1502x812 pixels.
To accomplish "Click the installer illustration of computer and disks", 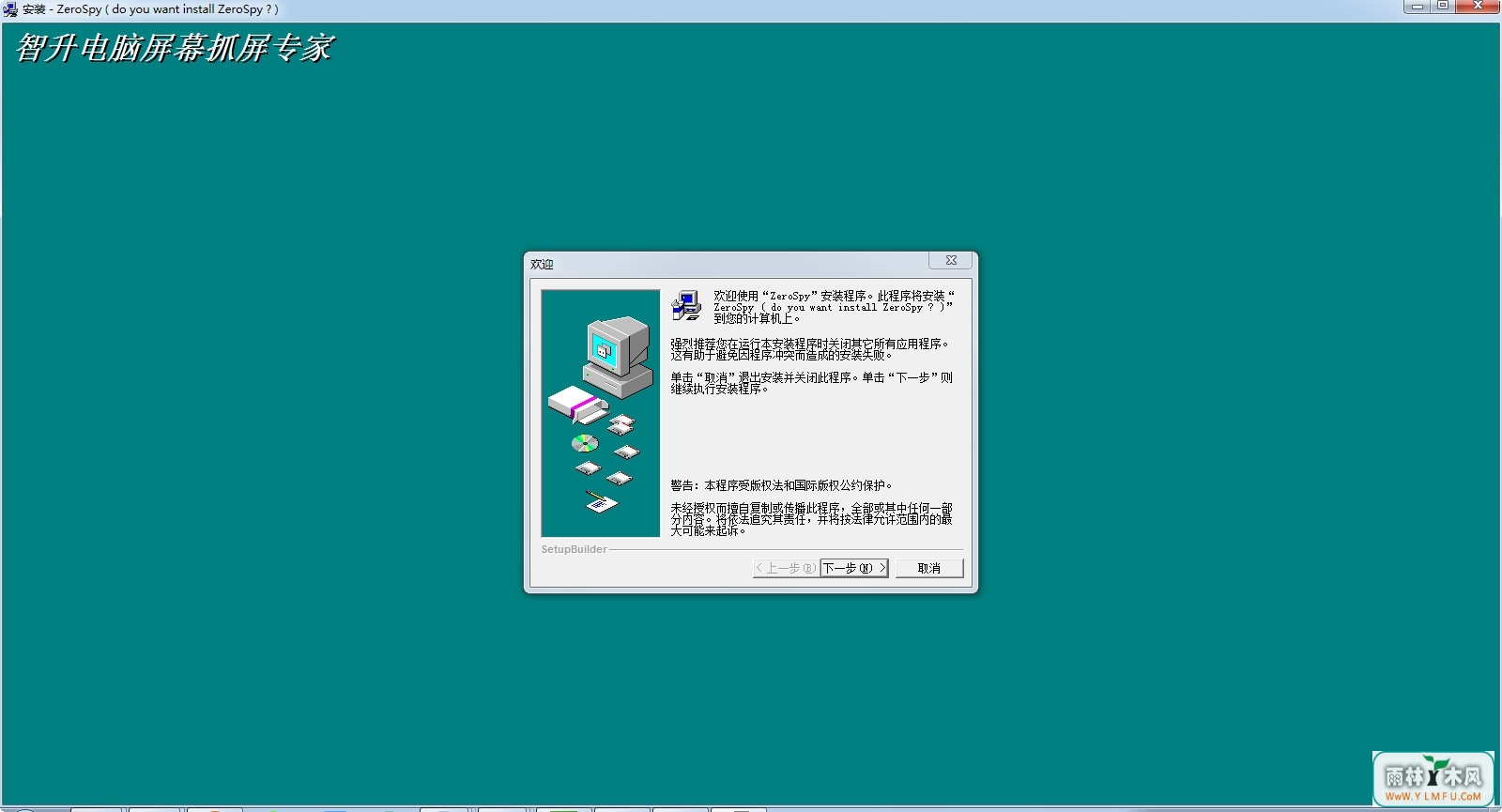I will coord(601,413).
